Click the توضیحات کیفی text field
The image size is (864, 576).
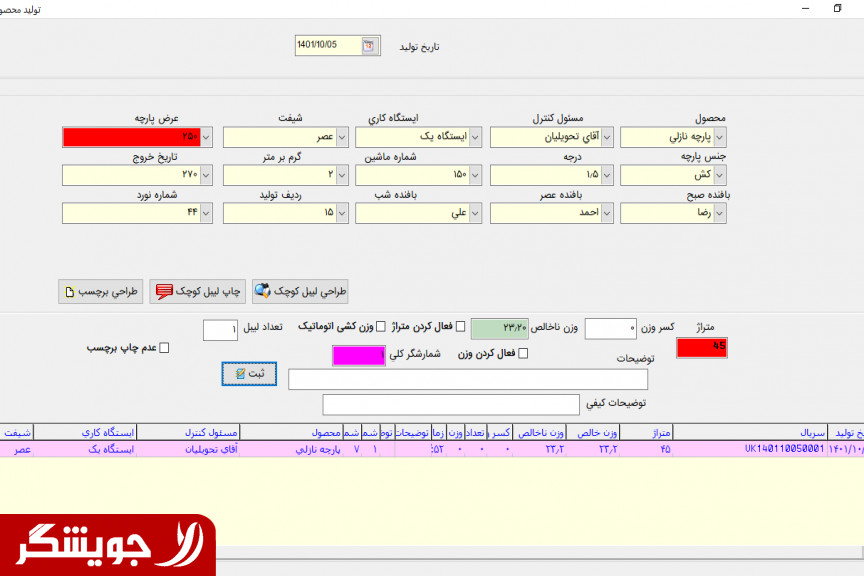(451, 404)
